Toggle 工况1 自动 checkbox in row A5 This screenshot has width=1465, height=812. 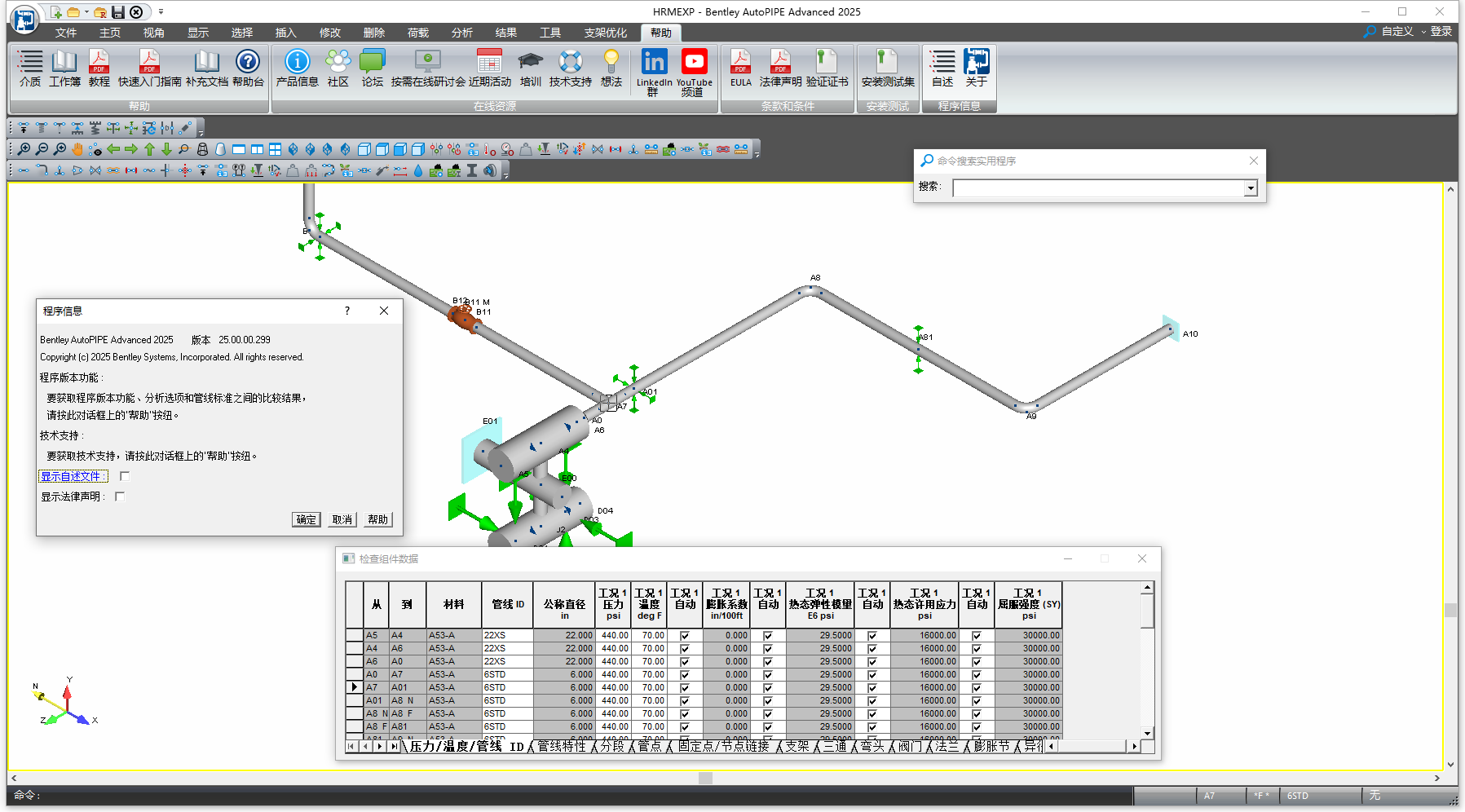(685, 636)
